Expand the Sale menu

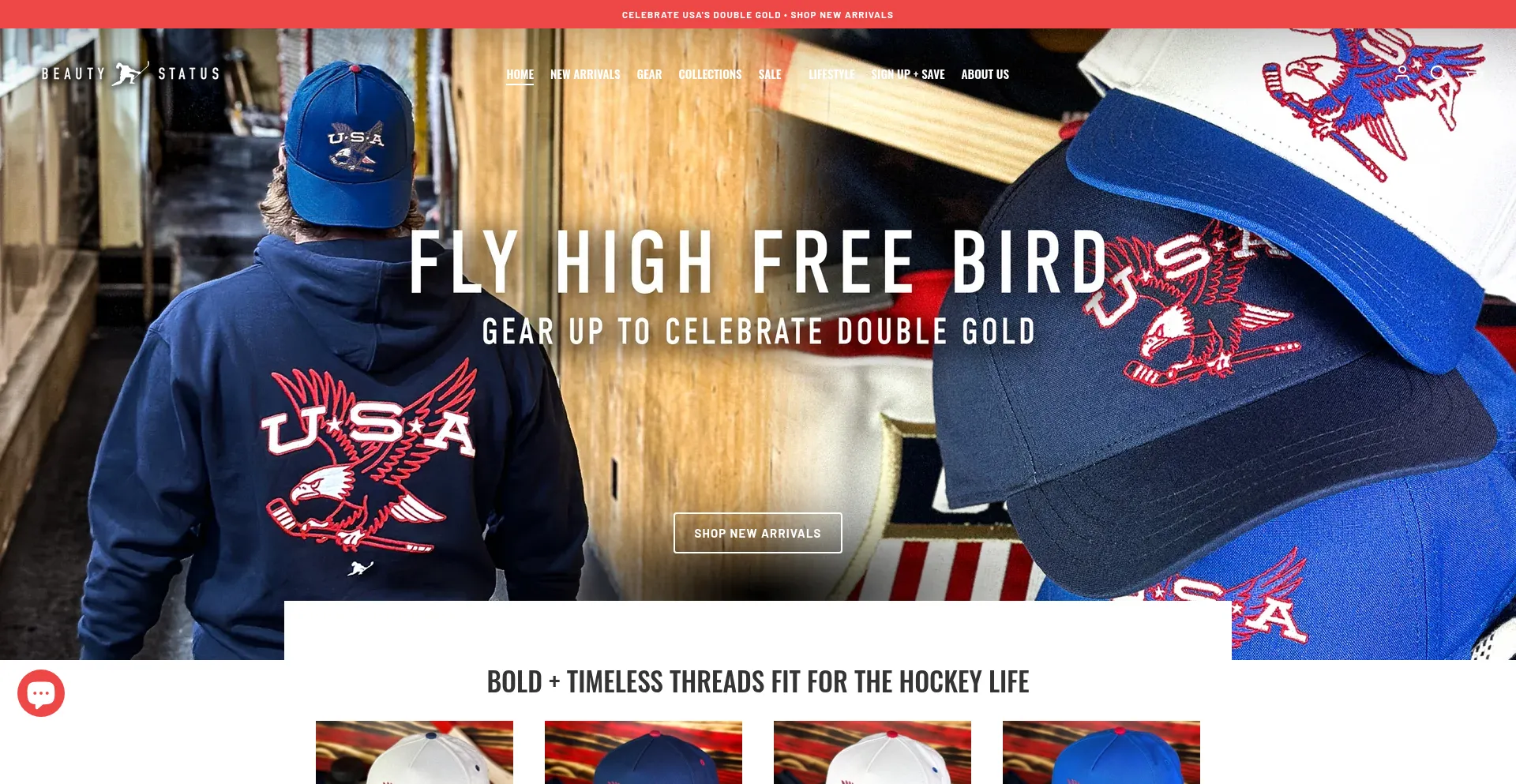pyautogui.click(x=770, y=74)
